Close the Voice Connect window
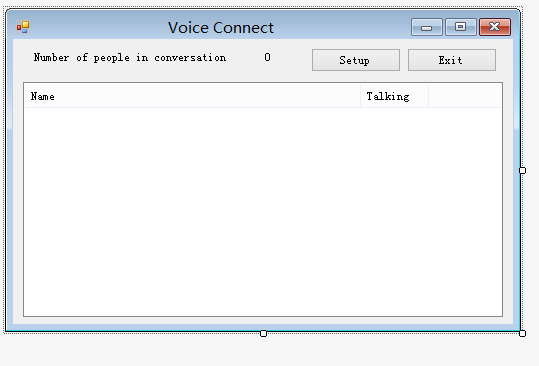Image resolution: width=539 pixels, height=366 pixels. coord(495,27)
